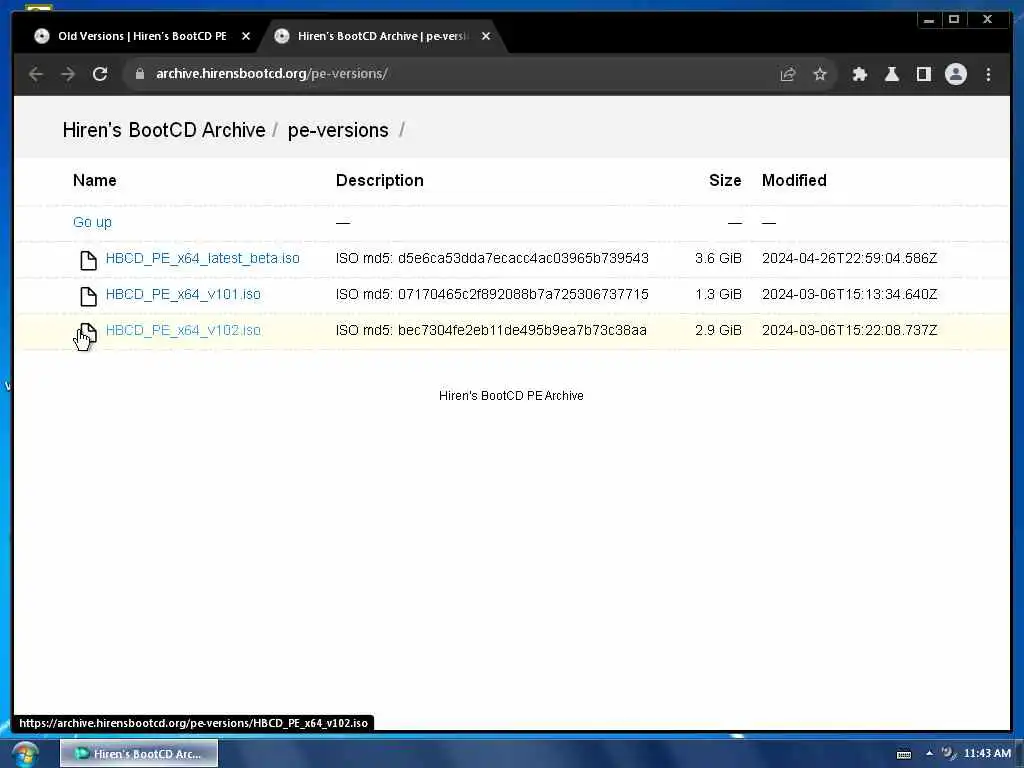Click date 2024-04-26T22:59:04.586Z

850,258
